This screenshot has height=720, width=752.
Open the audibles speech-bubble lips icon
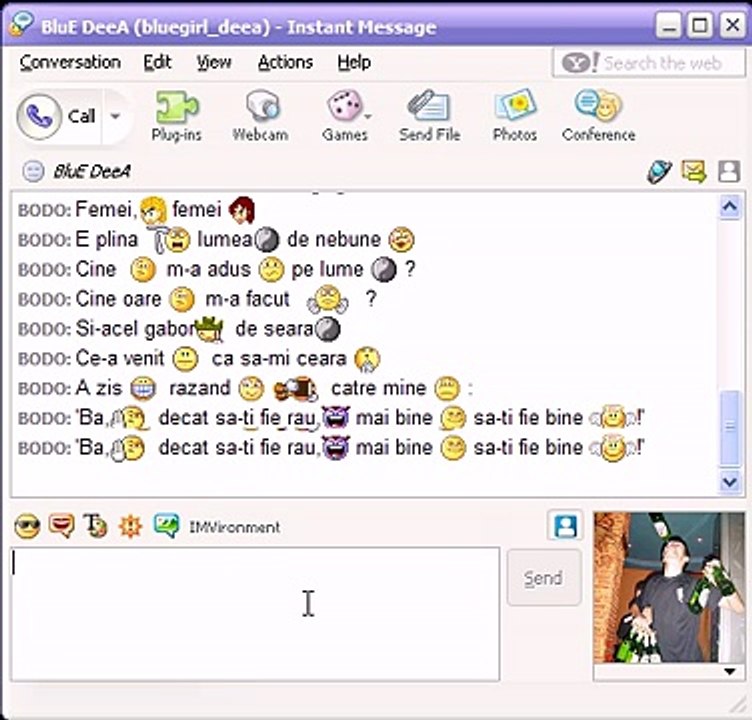point(62,526)
